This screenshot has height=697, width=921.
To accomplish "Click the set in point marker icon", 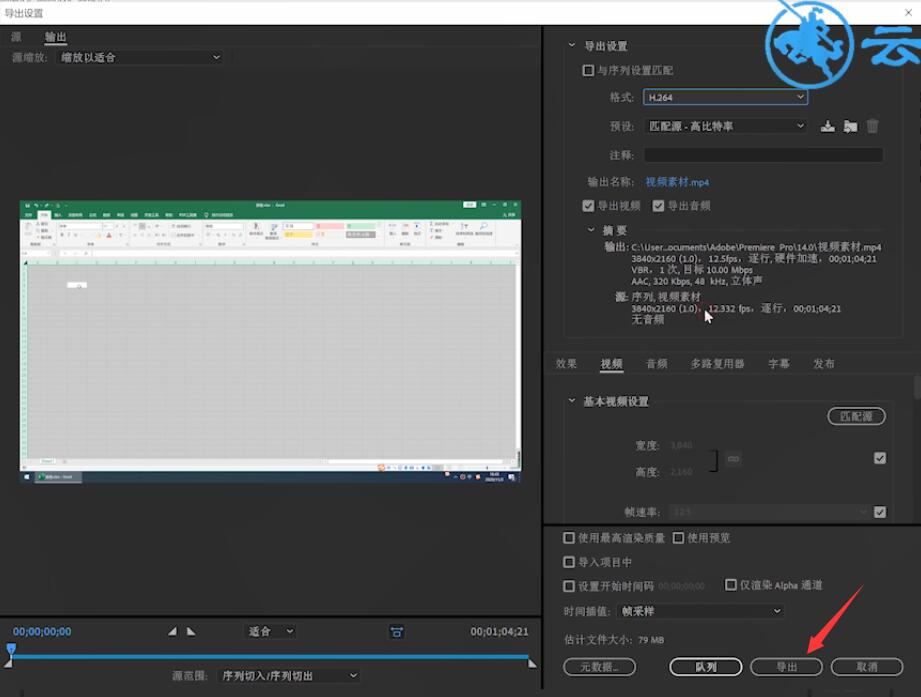I will tap(172, 632).
